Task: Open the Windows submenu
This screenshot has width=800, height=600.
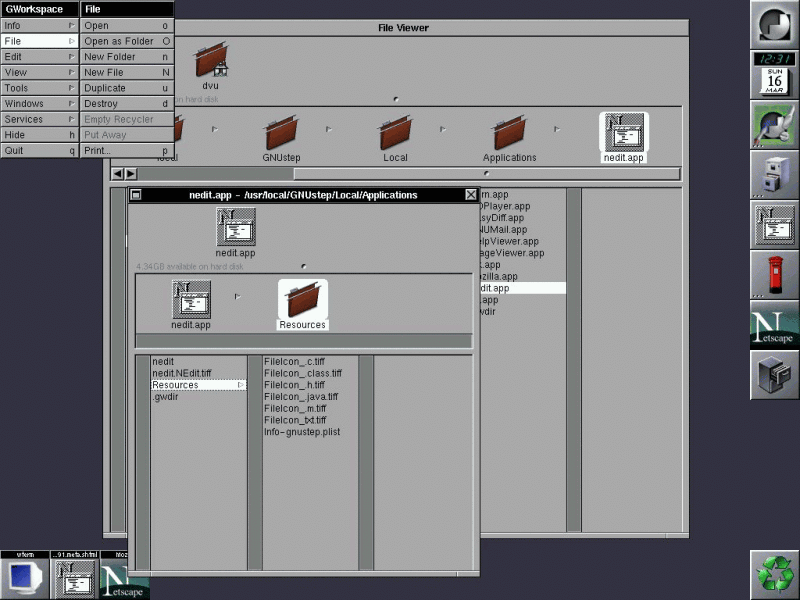Action: pyautogui.click(x=38, y=104)
